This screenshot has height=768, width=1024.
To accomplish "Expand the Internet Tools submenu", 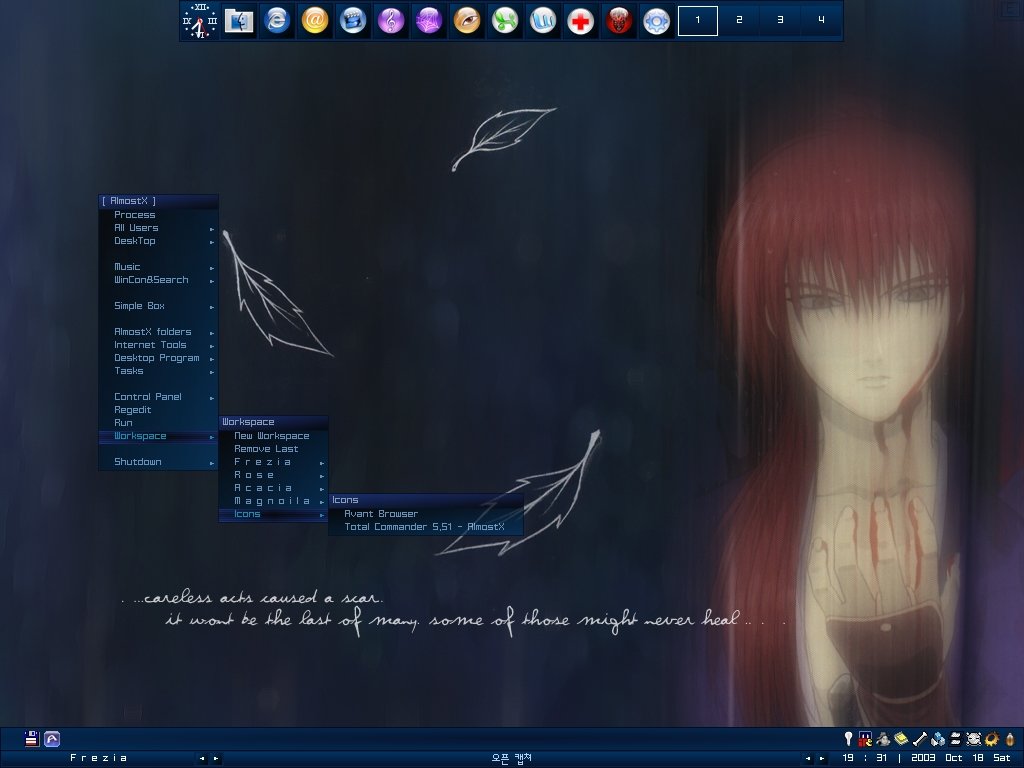I will (x=159, y=345).
